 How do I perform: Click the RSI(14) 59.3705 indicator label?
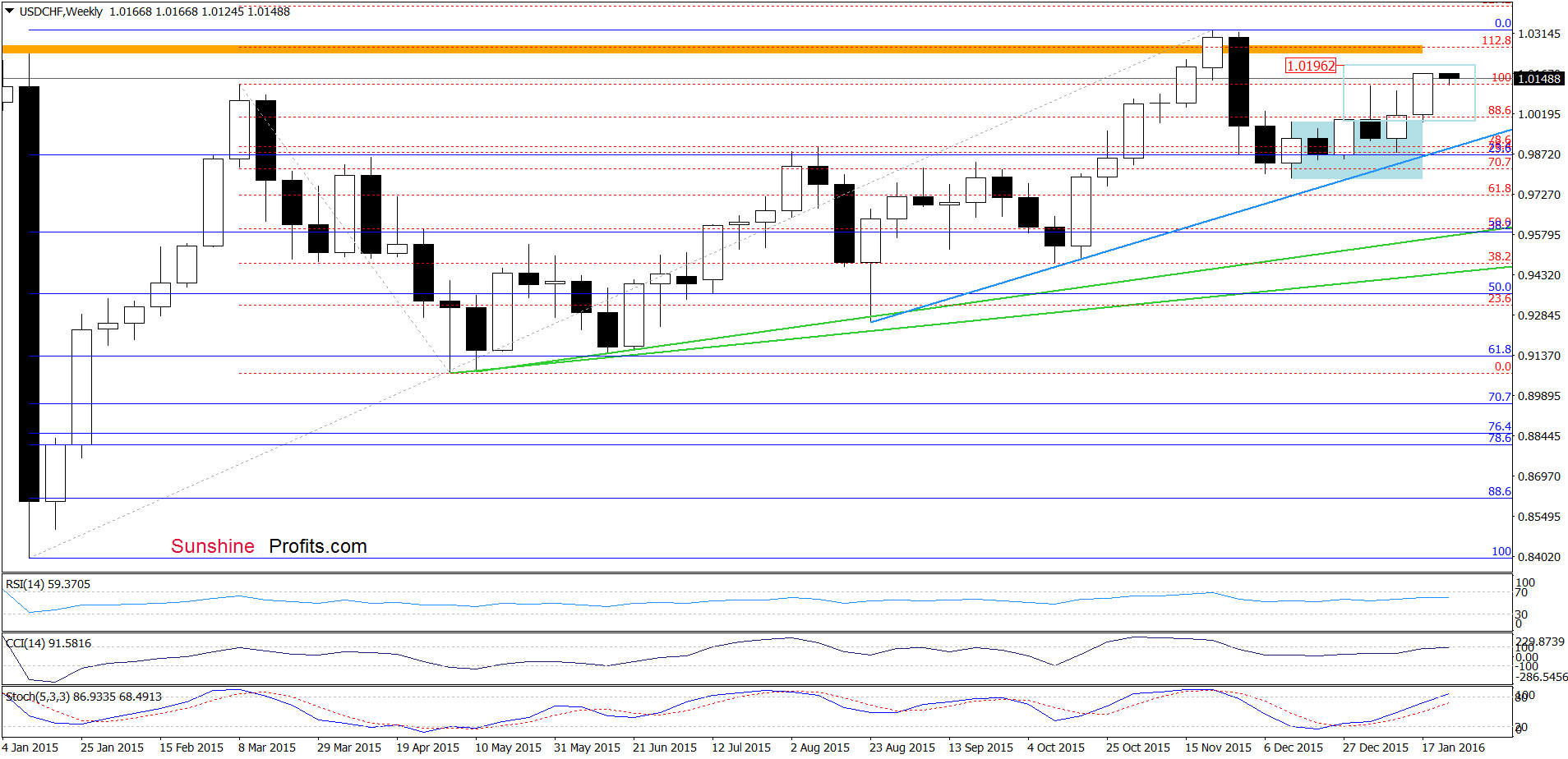tap(48, 584)
